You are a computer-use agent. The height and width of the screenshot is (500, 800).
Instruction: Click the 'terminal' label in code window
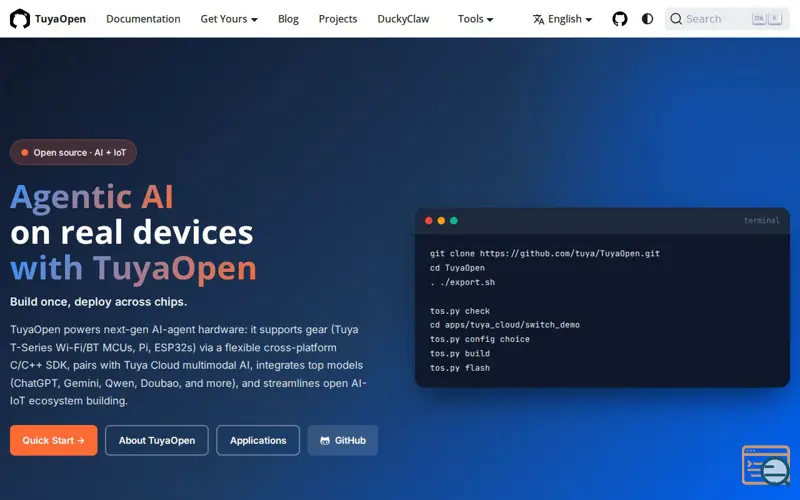[x=762, y=220]
